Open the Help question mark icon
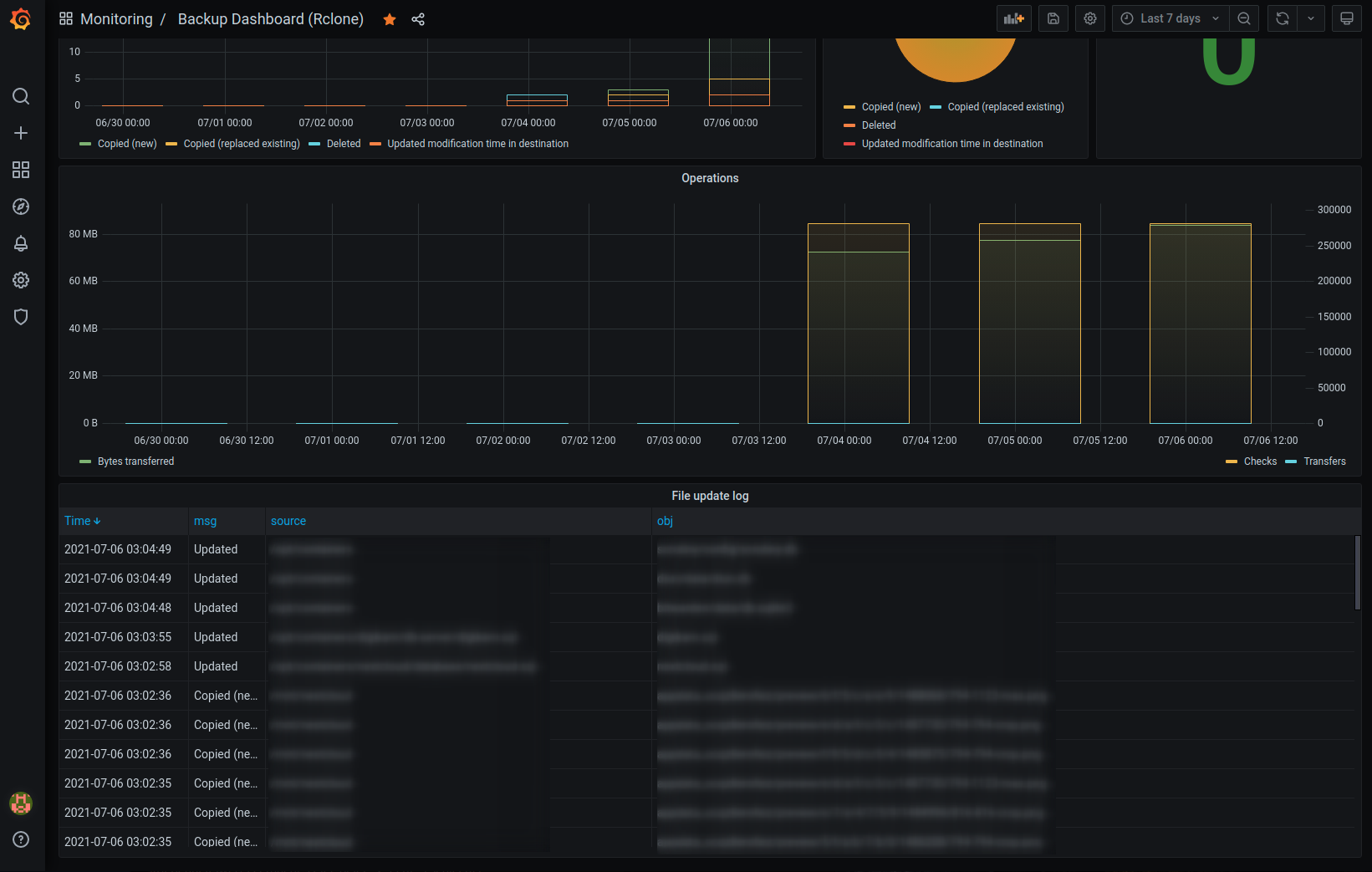Viewport: 1372px width, 872px height. click(21, 839)
